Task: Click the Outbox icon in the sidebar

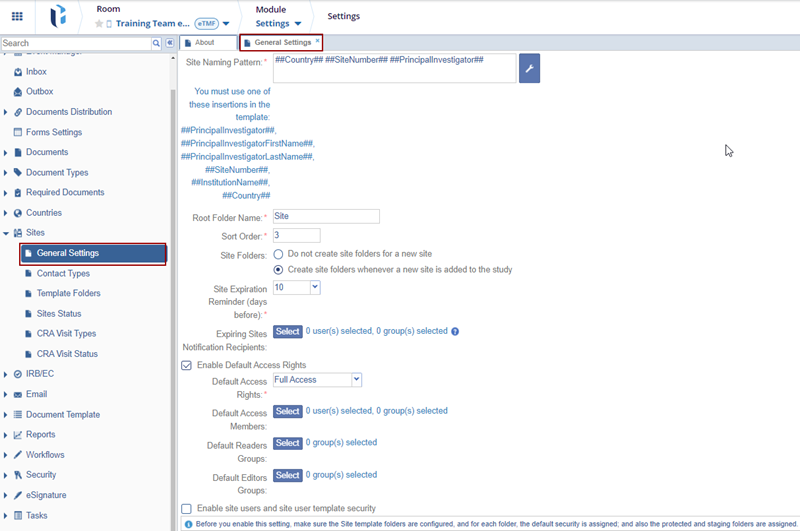Action: 18,92
